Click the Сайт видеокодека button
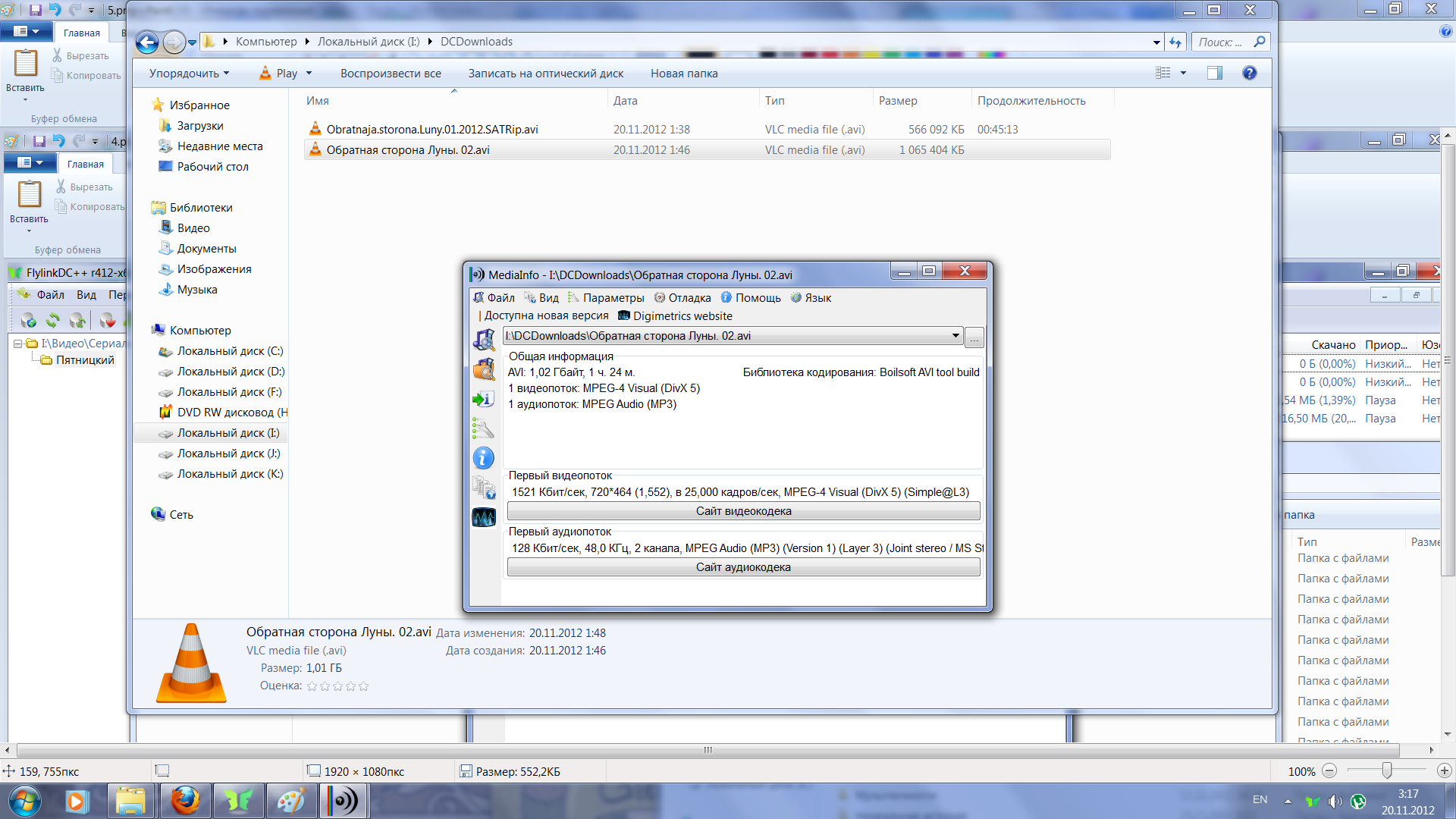 coord(743,511)
